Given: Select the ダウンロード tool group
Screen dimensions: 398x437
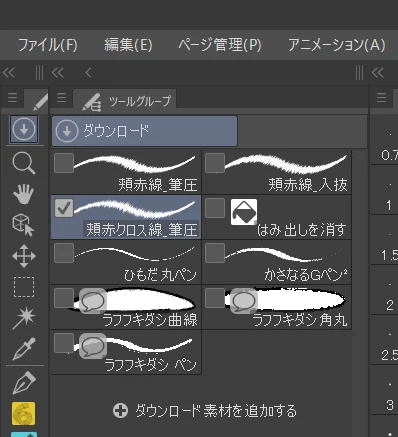Looking at the screenshot, I should (144, 131).
